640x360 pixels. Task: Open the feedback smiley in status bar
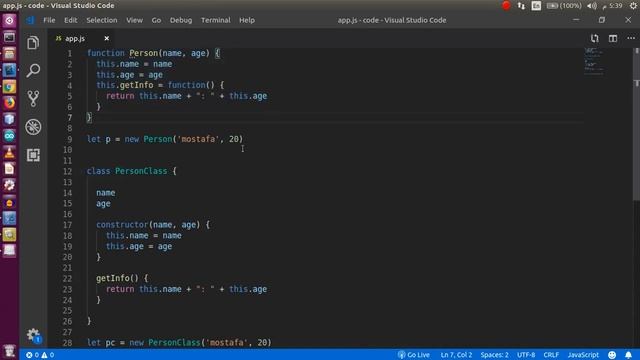point(612,355)
